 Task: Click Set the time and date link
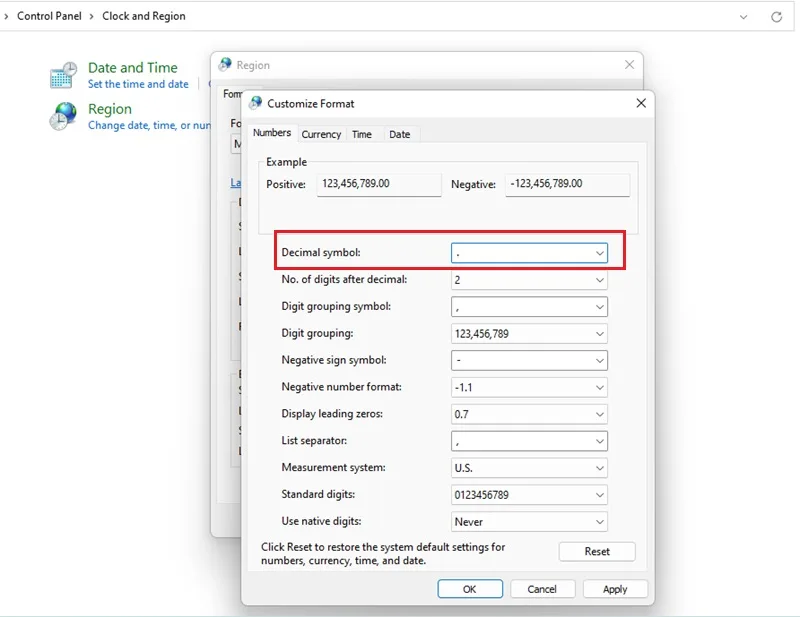tap(138, 84)
